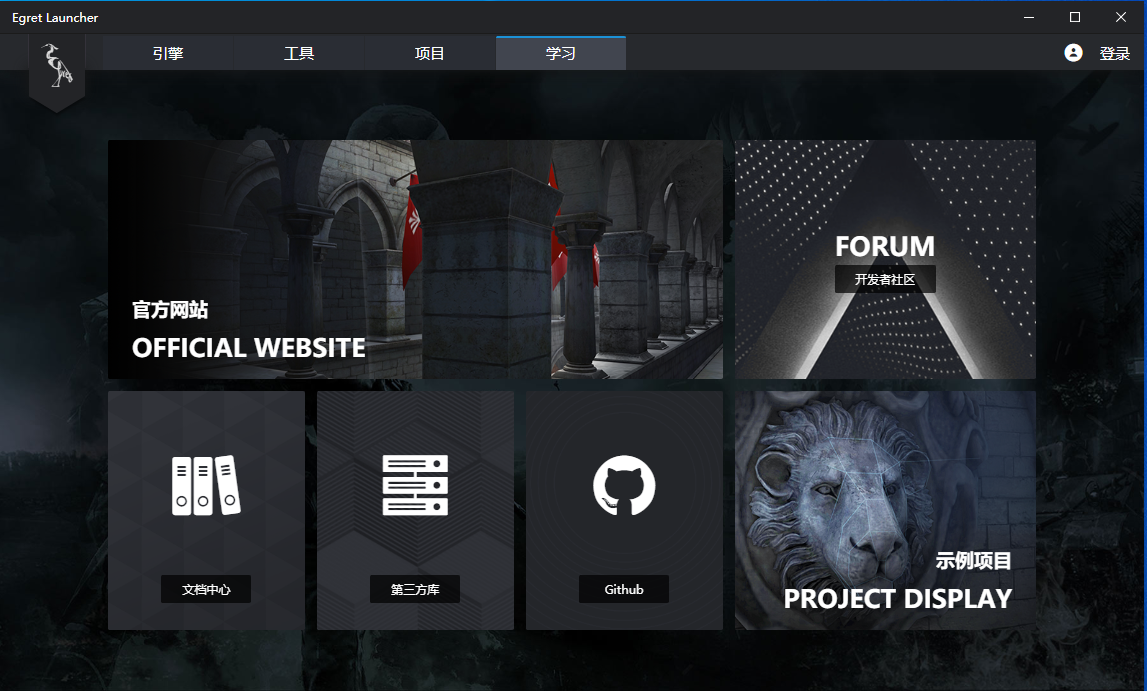Click the user avatar icon near 登录
1147x691 pixels.
pos(1073,53)
